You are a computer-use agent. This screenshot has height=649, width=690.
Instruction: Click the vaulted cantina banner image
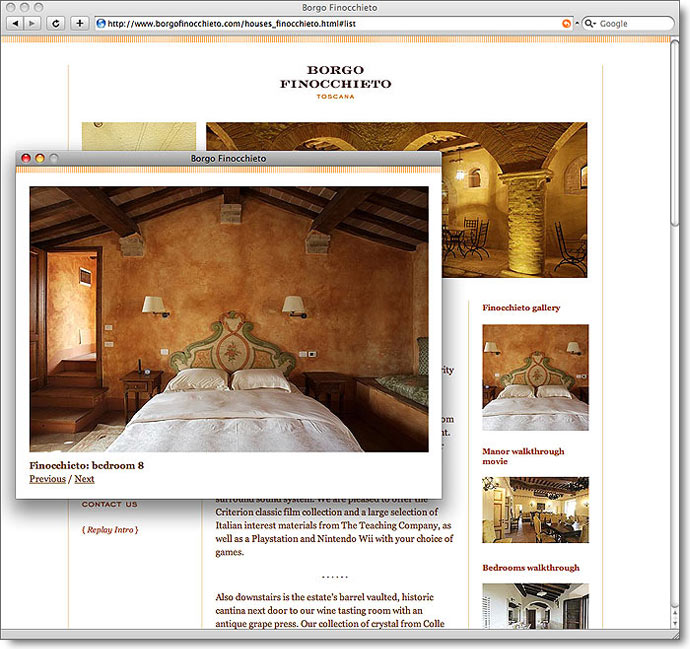pyautogui.click(x=514, y=200)
